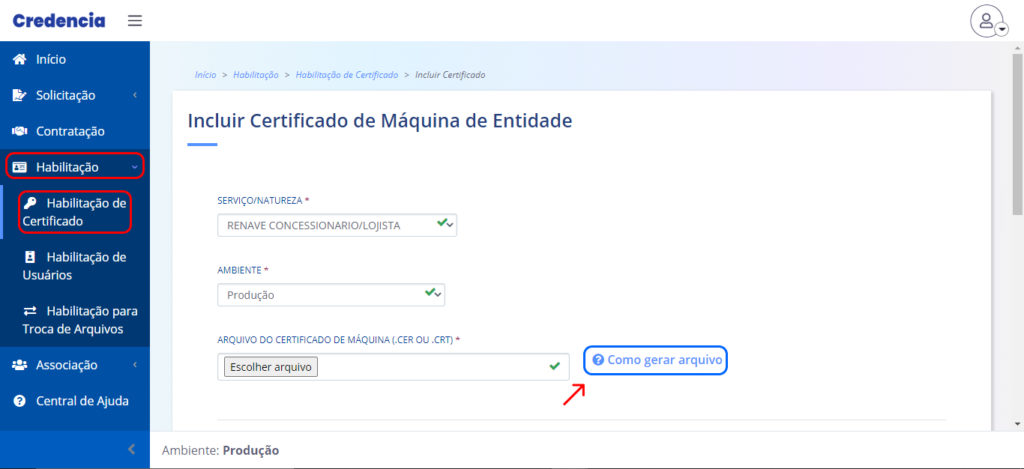Viewport: 1024px width, 469px height.
Task: Click the Escolher arquivo button
Action: (x=271, y=367)
